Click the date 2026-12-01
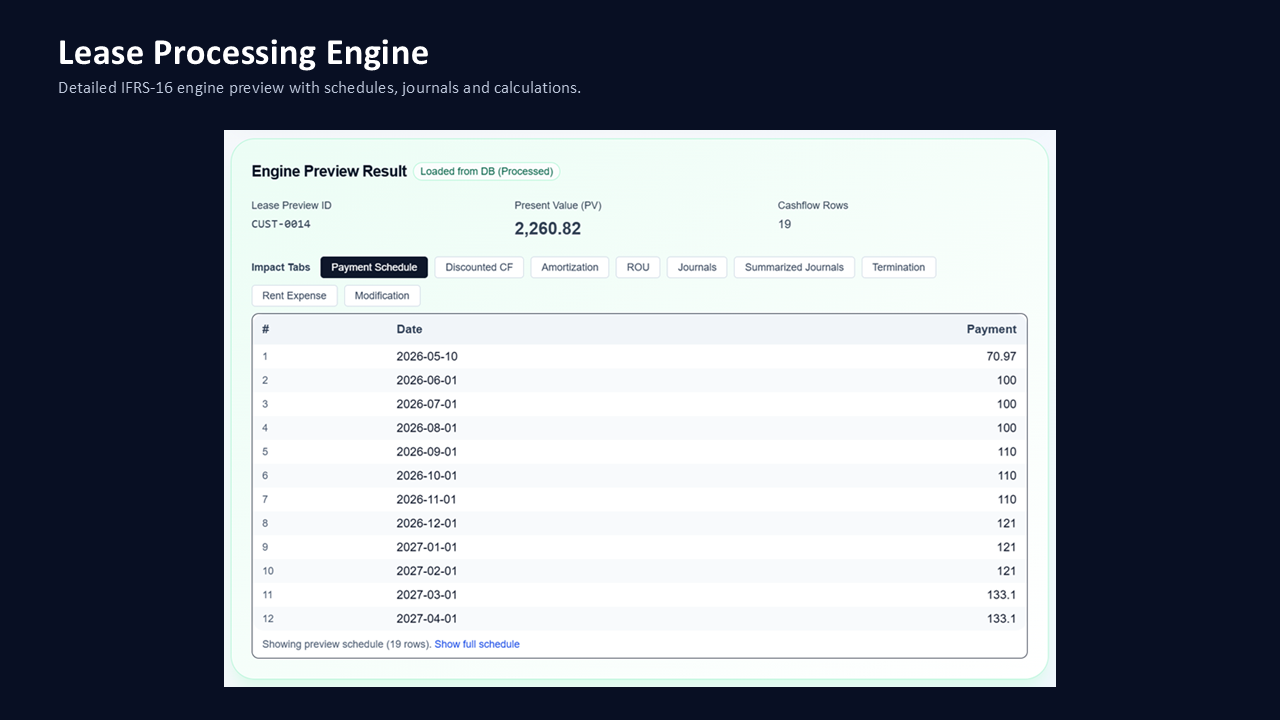Screen dimensions: 1280x720 pos(427,523)
